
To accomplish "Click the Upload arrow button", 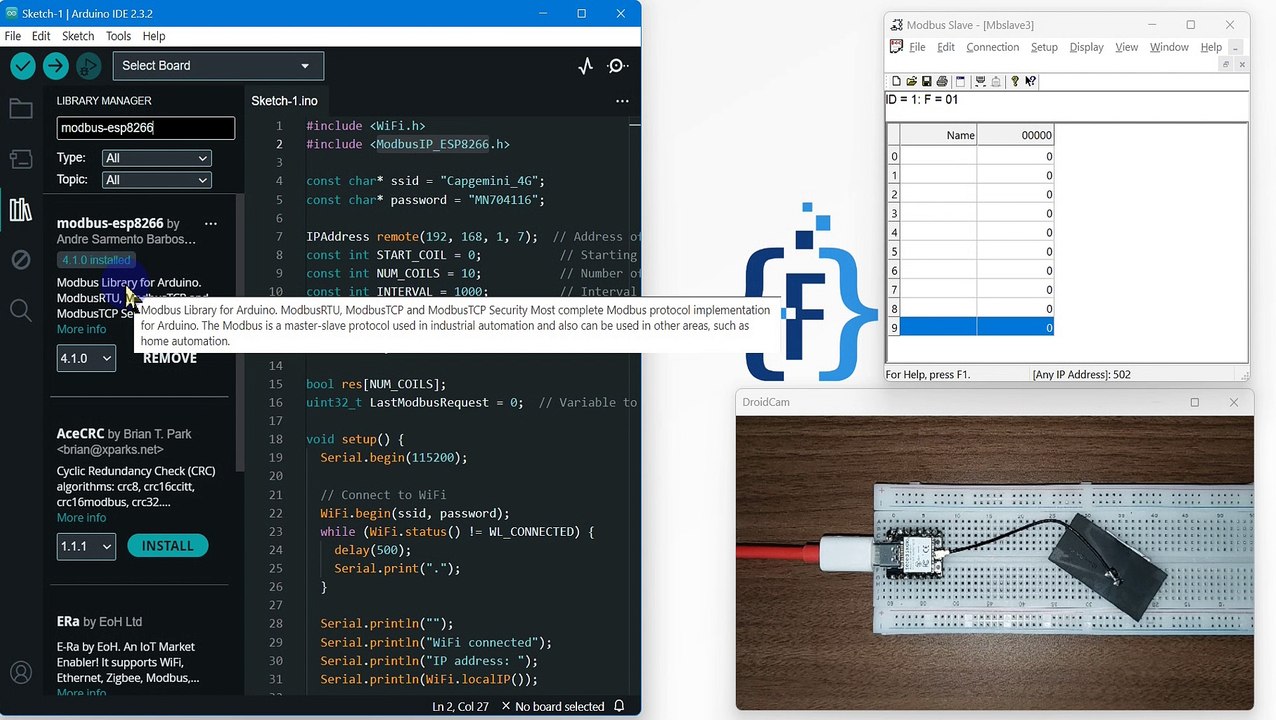I will (x=56, y=66).
